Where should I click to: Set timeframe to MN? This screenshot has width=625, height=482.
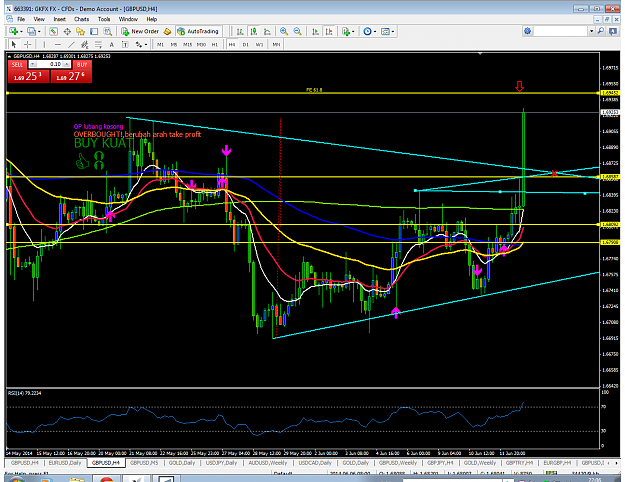(x=276, y=44)
